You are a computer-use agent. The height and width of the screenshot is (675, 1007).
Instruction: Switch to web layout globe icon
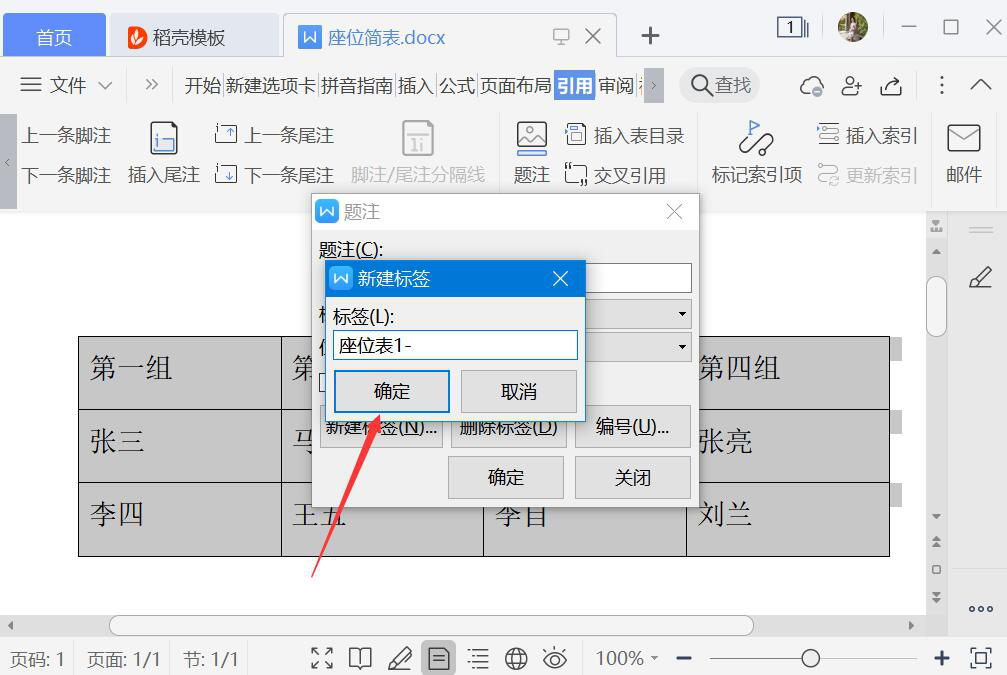516,658
